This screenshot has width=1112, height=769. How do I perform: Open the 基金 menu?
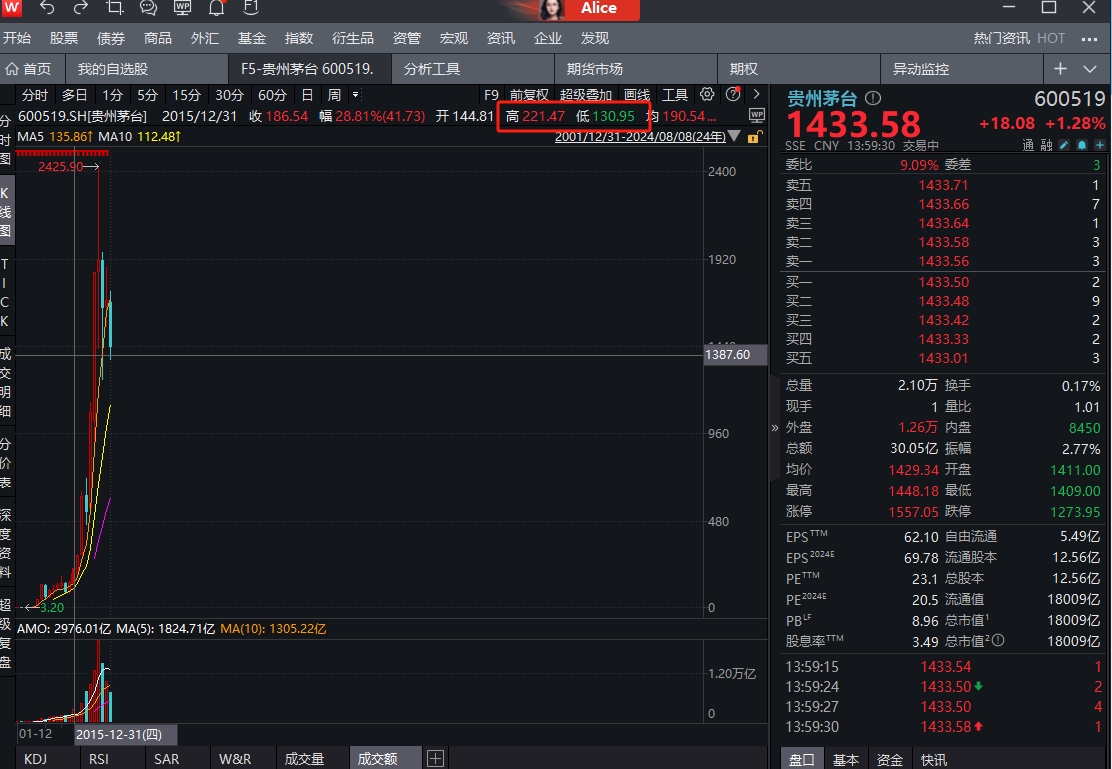(x=252, y=38)
